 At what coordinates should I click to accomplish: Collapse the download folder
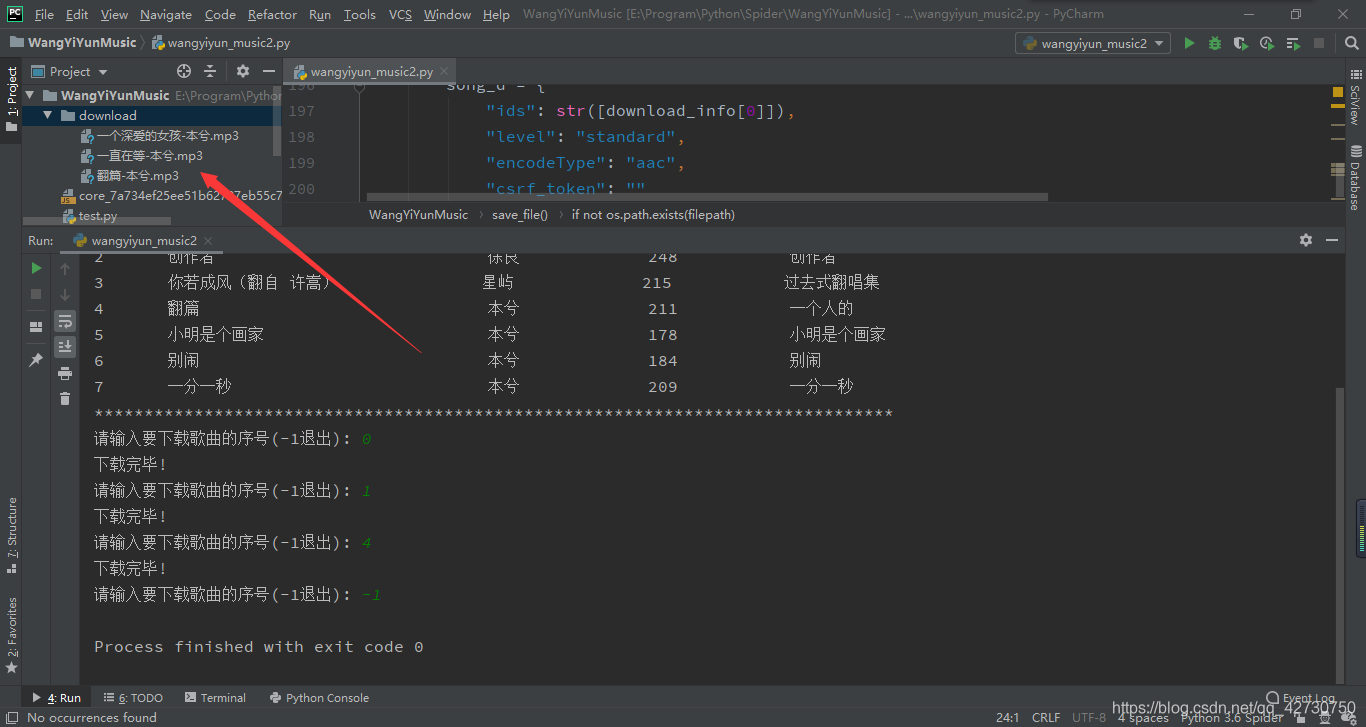47,115
